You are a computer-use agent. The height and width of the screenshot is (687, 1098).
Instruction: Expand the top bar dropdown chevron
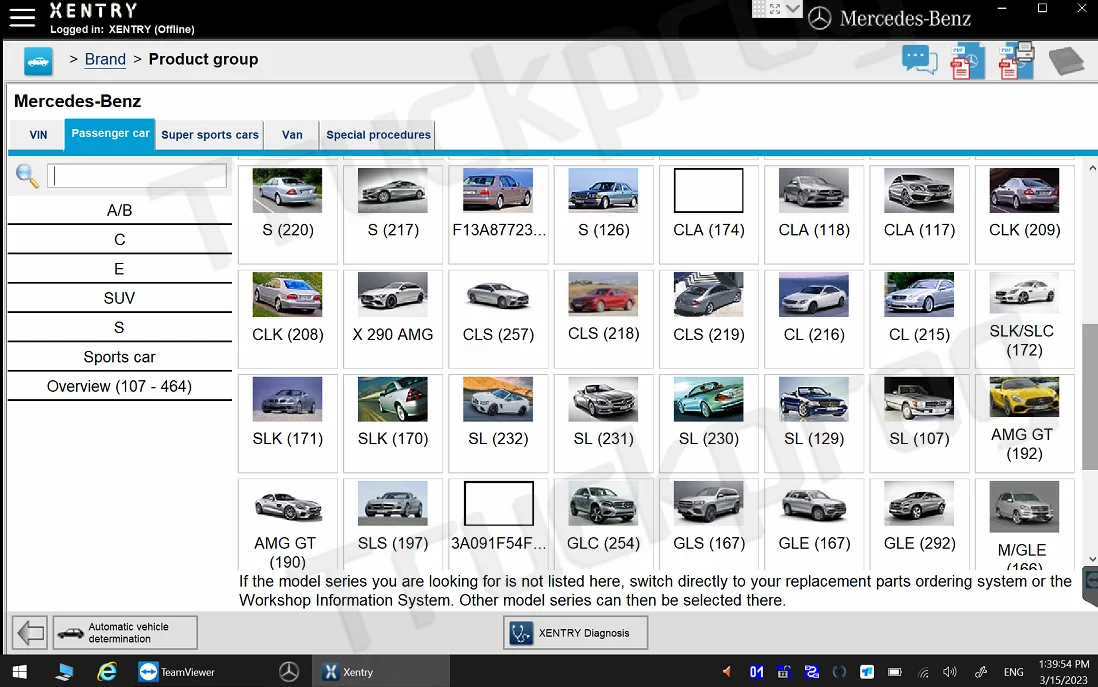coord(793,8)
